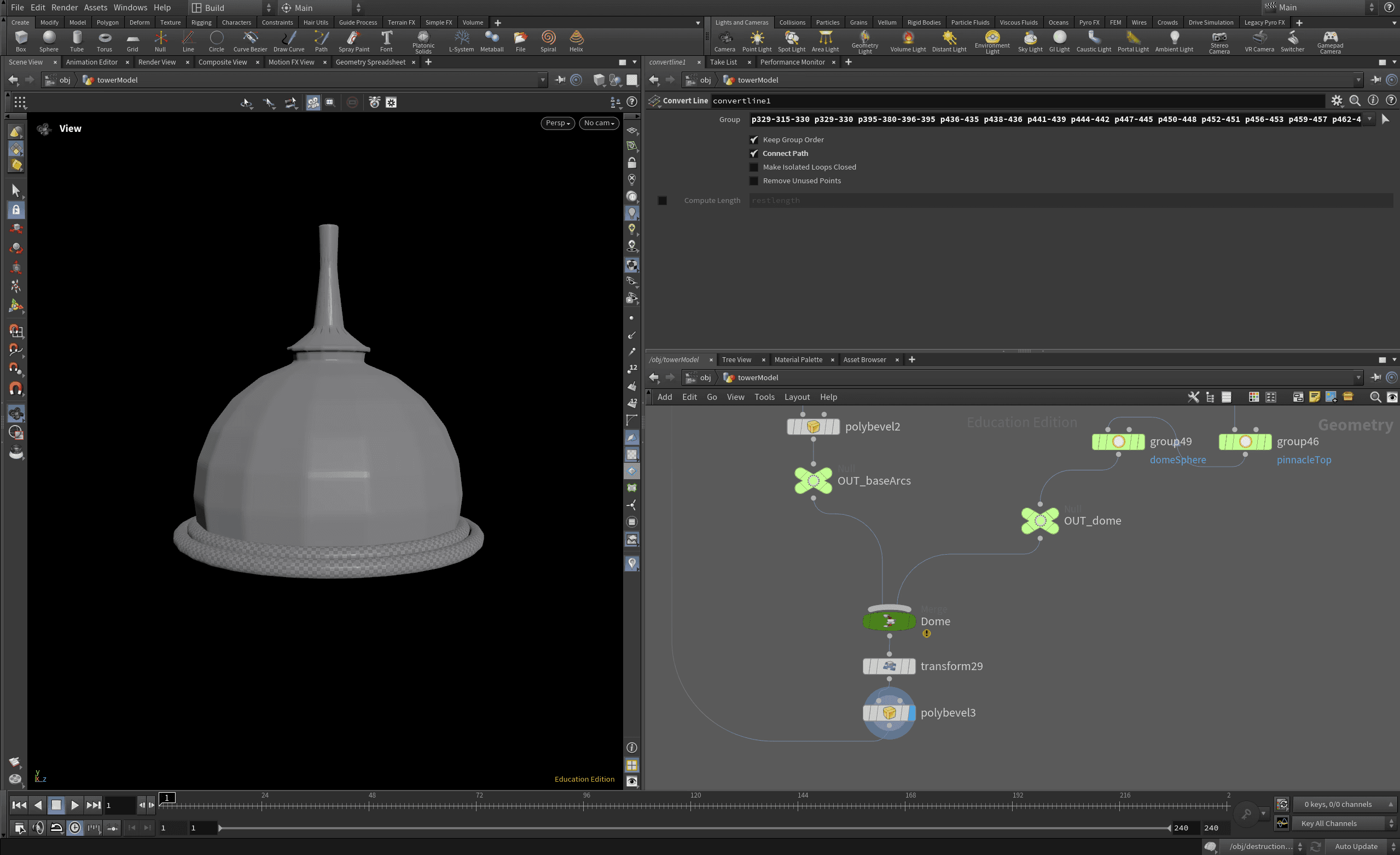Switch to the Geometry Spreadsheet tab
Screen dimensions: 1400x855
click(370, 62)
